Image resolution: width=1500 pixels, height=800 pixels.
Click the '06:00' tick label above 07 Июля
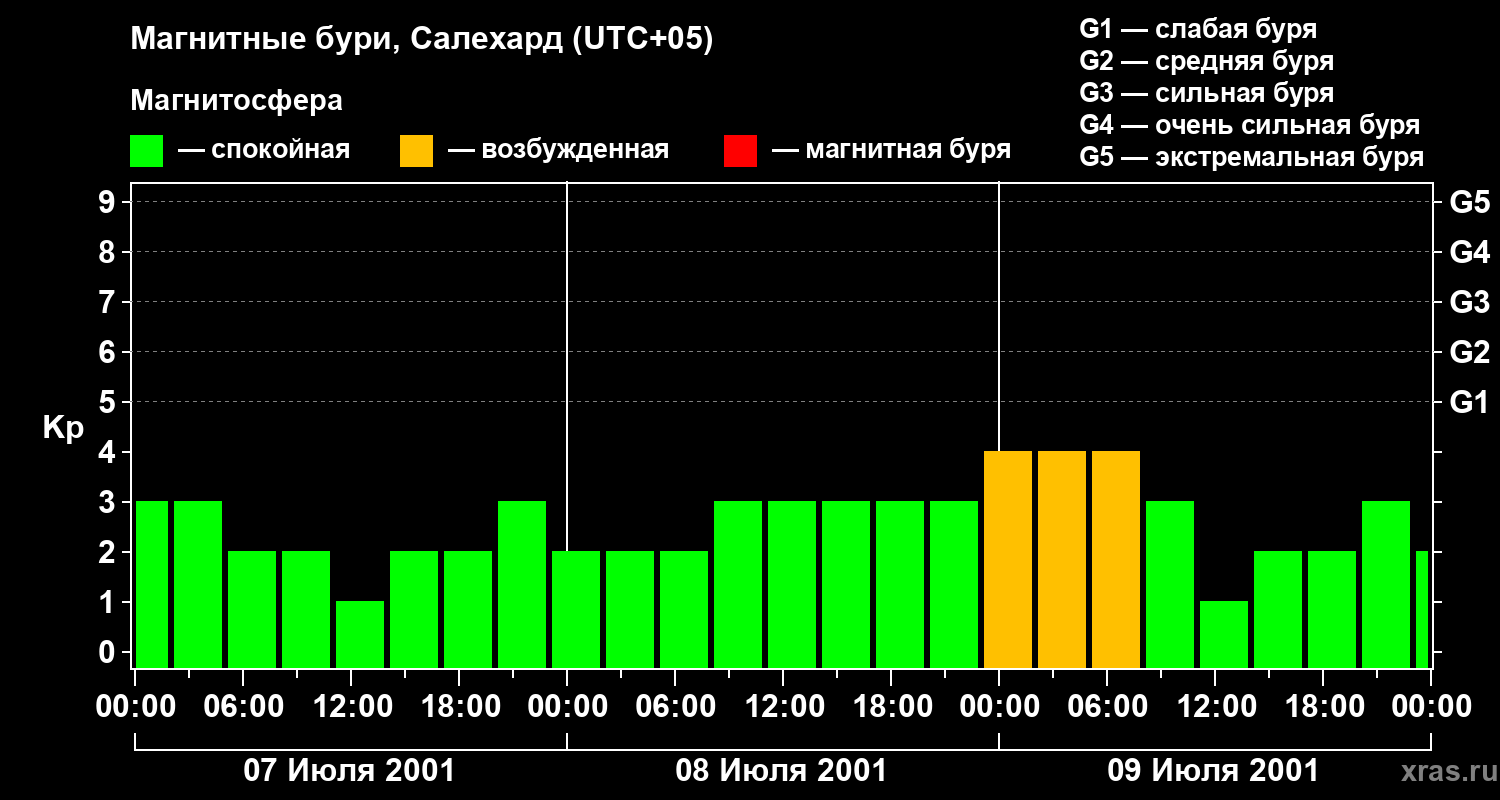(243, 706)
